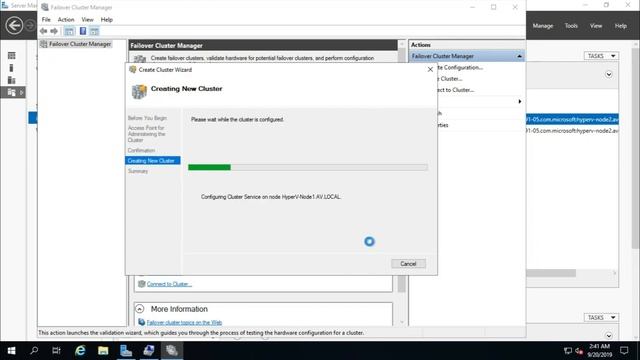Open the network icon in system tray
640x360 pixels.
[567, 351]
